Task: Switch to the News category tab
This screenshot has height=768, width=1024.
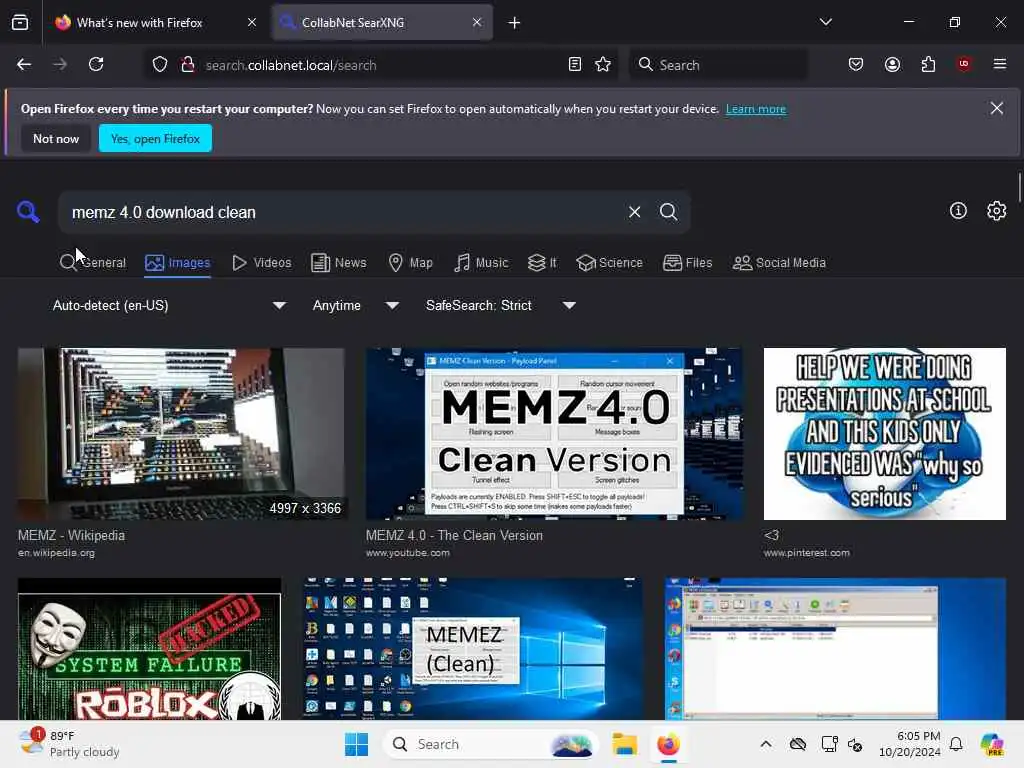Action: click(x=338, y=263)
